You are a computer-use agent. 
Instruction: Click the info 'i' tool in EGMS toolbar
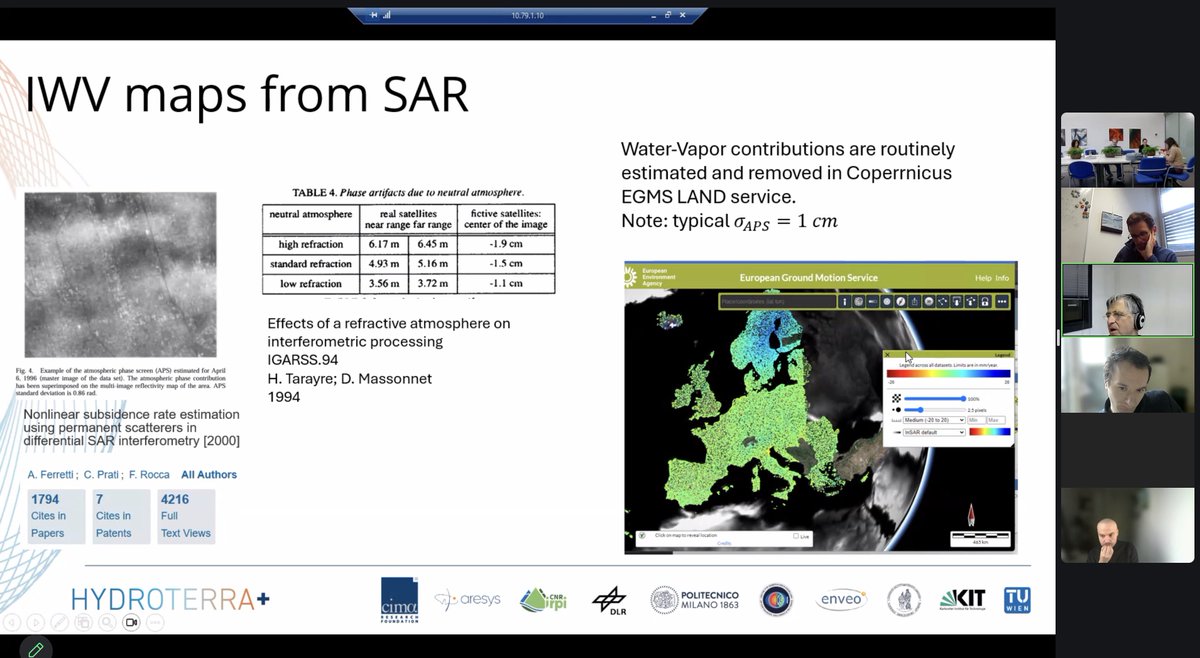[x=845, y=301]
